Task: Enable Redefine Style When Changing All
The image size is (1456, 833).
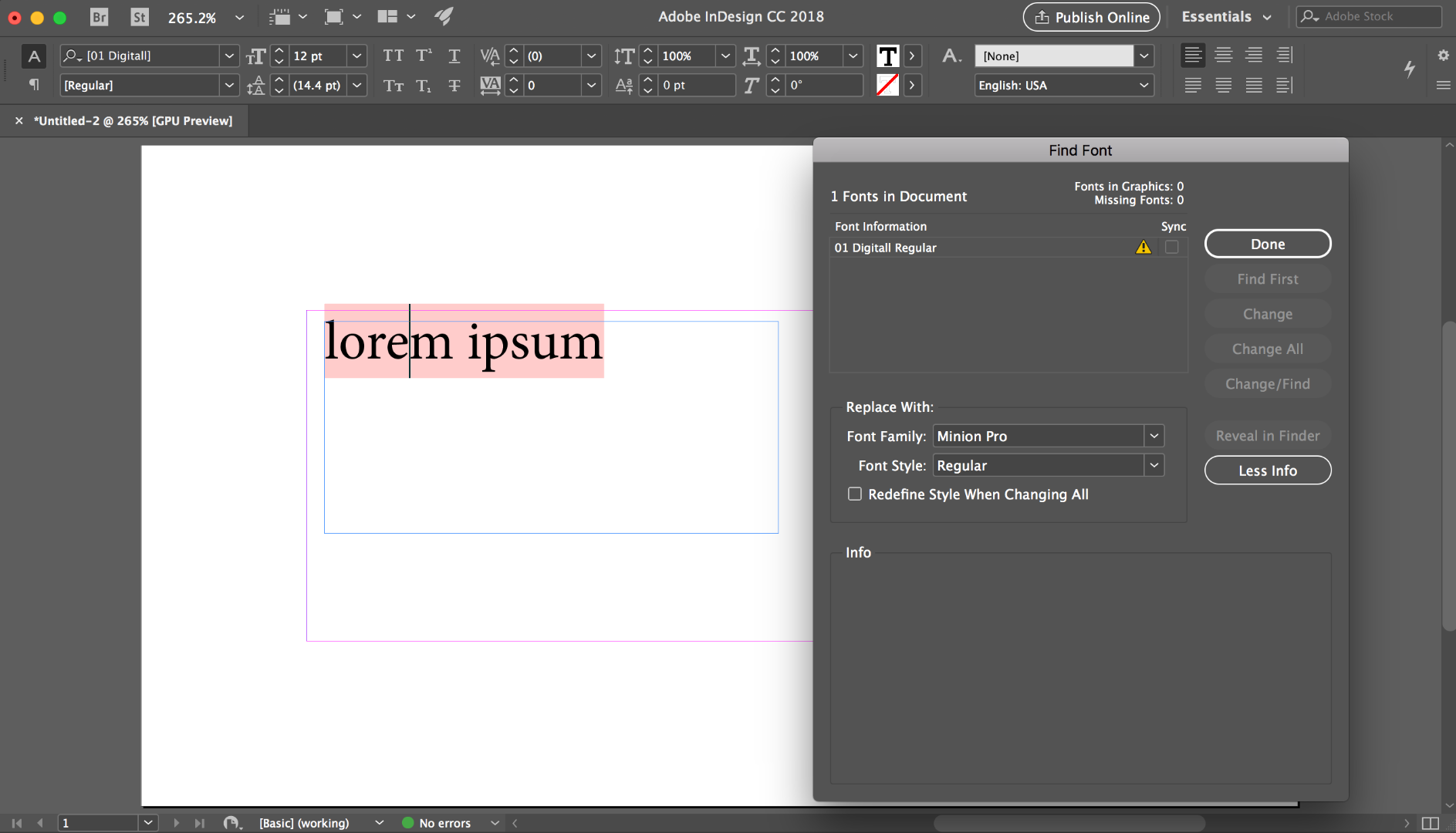Action: [855, 494]
